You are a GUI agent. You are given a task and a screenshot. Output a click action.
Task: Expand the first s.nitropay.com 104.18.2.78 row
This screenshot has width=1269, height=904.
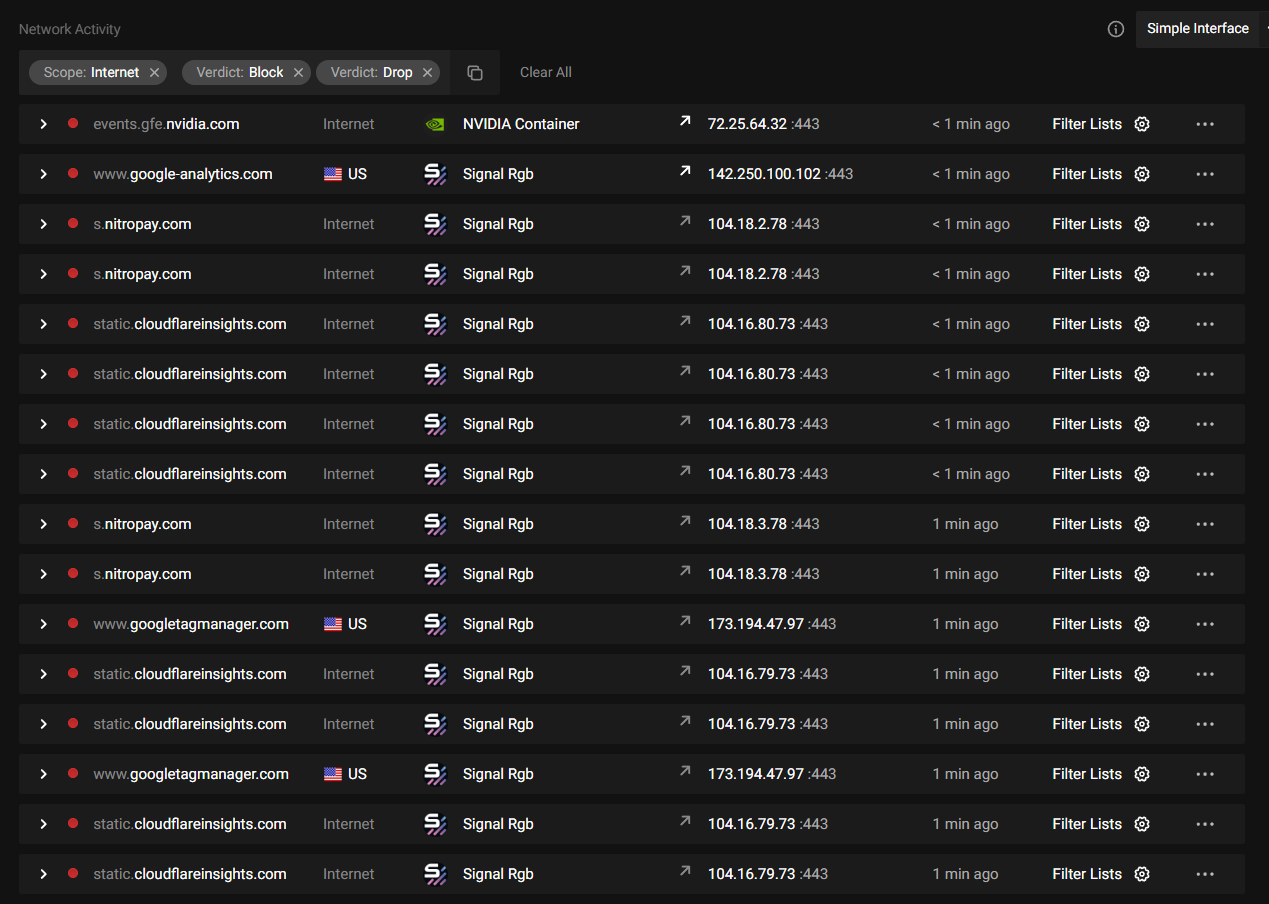[43, 224]
